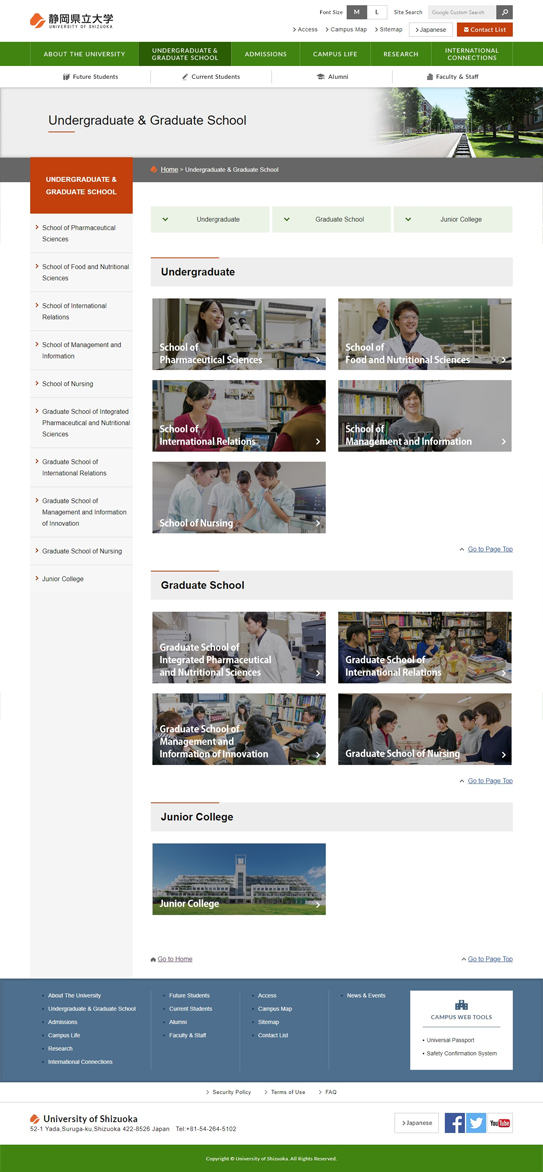Open the Contact List button
This screenshot has width=543, height=1172.
coord(485,30)
